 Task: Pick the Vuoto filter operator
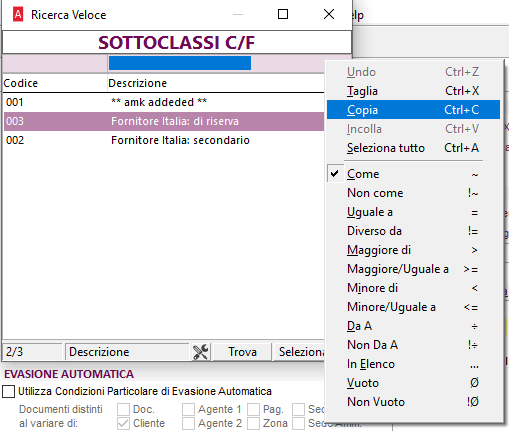pos(413,383)
